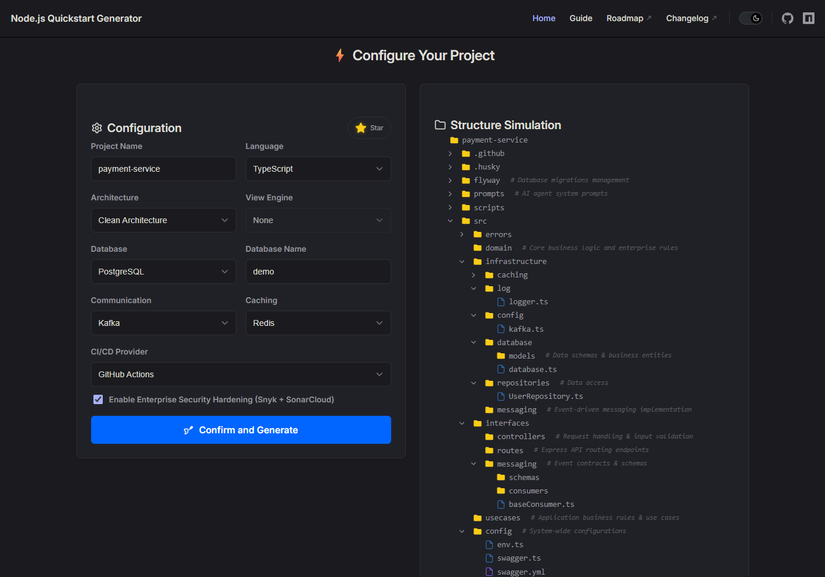Open the GitHub repository icon
Image resolution: width=825 pixels, height=577 pixels.
(787, 18)
